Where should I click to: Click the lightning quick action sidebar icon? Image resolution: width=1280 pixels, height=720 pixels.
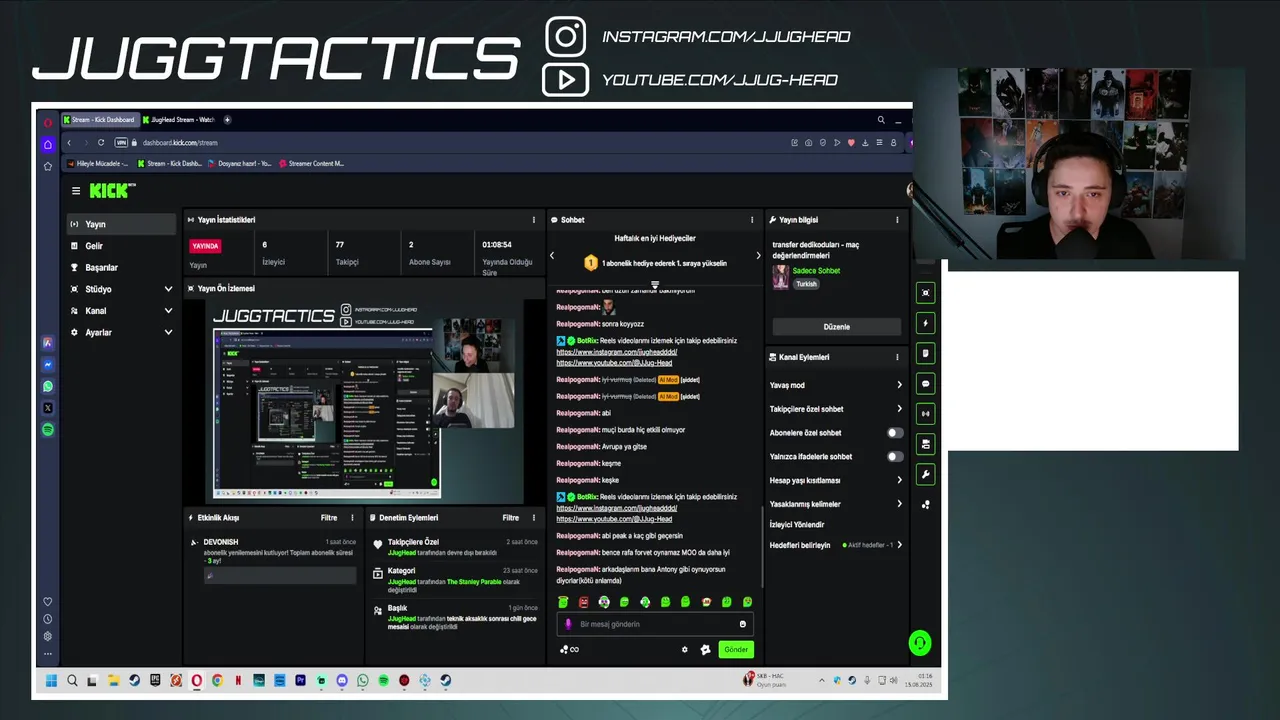pos(926,323)
